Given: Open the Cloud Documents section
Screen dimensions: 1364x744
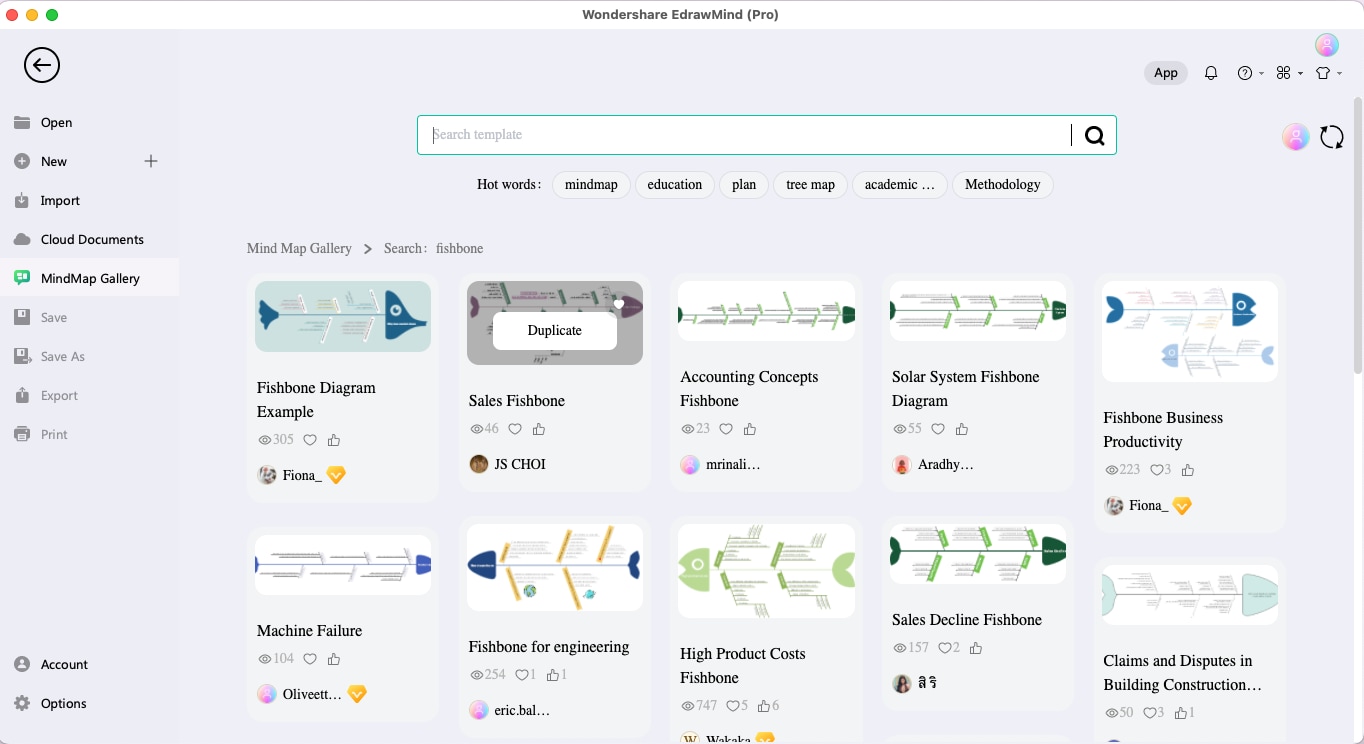Looking at the screenshot, I should pos(92,240).
